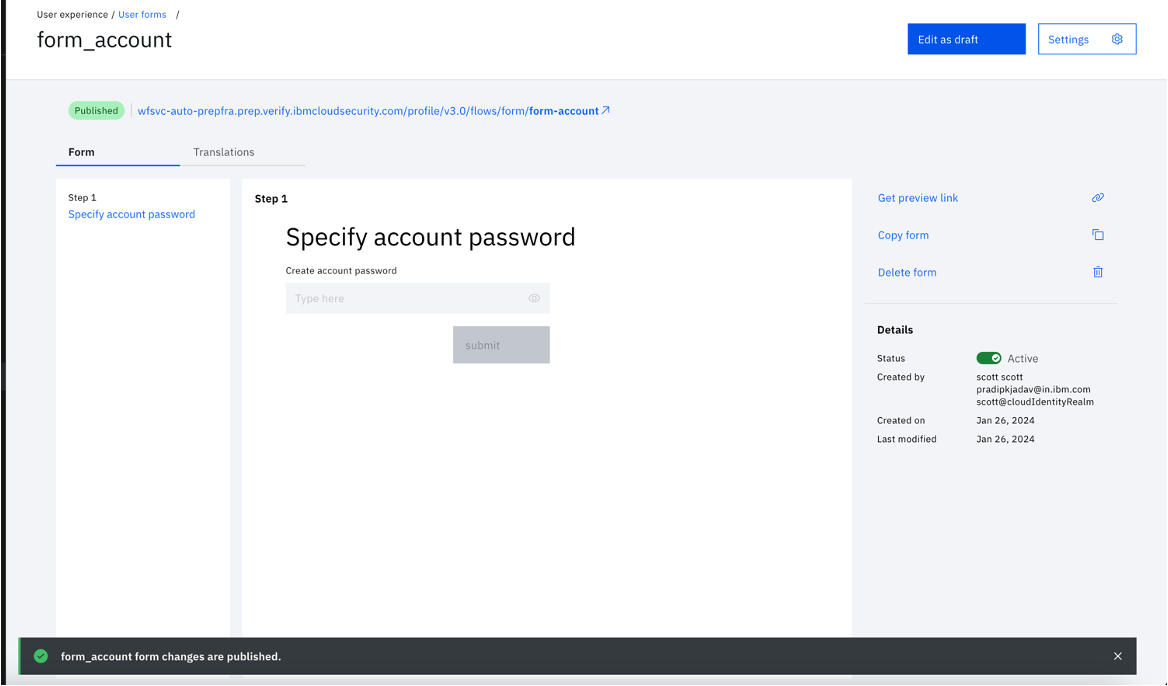Viewport: 1168px width, 686px height.
Task: Click Get preview link
Action: (918, 197)
